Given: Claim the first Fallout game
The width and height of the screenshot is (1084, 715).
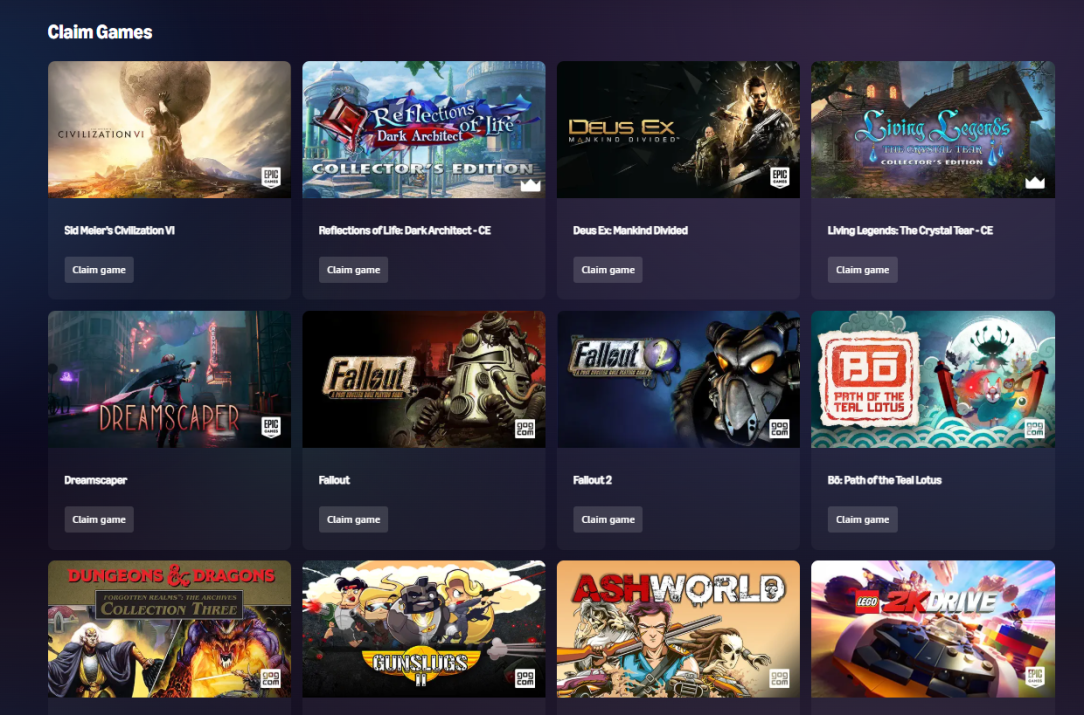Looking at the screenshot, I should 353,519.
